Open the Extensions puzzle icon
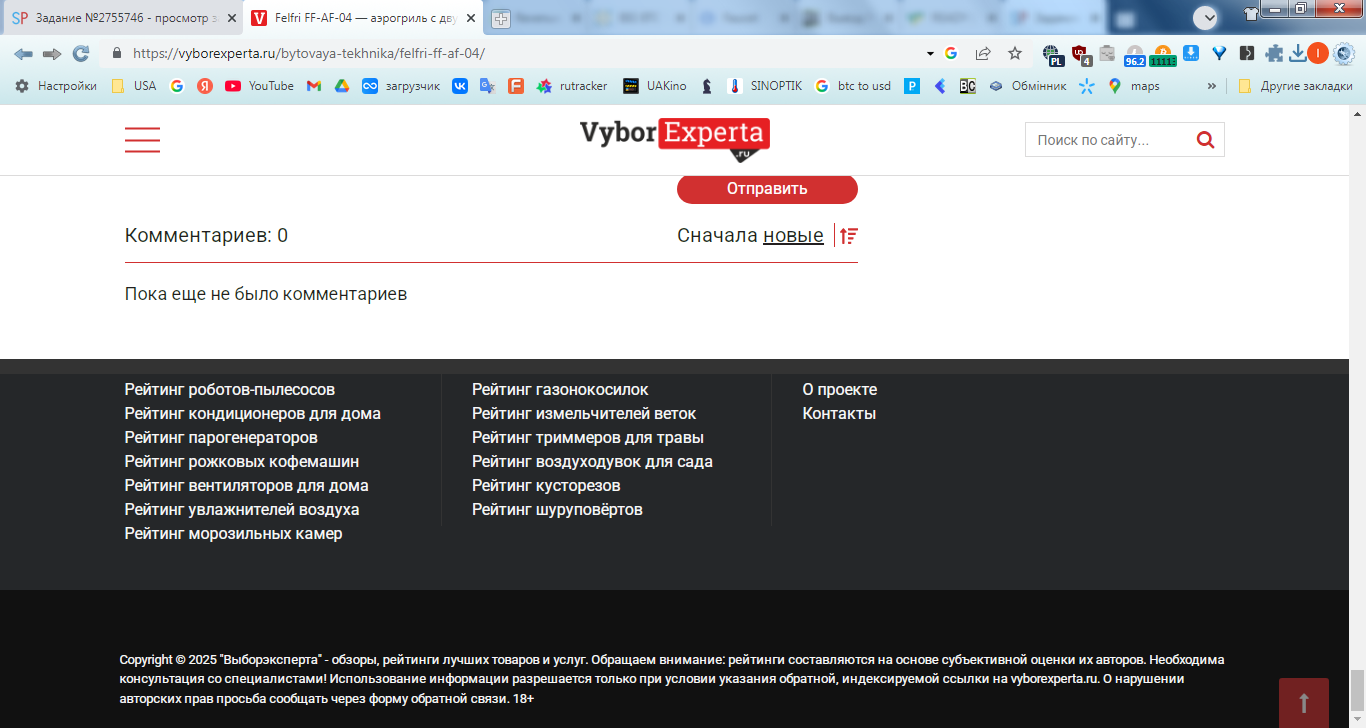 click(1274, 54)
